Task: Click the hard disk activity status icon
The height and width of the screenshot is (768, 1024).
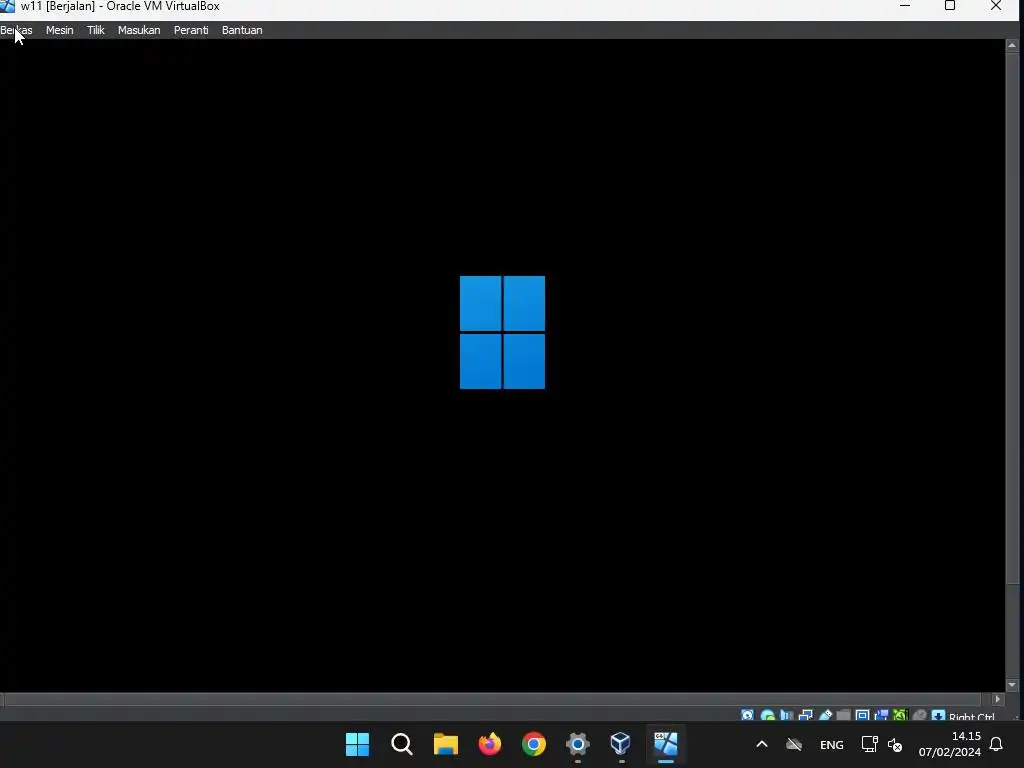Action: (x=748, y=715)
